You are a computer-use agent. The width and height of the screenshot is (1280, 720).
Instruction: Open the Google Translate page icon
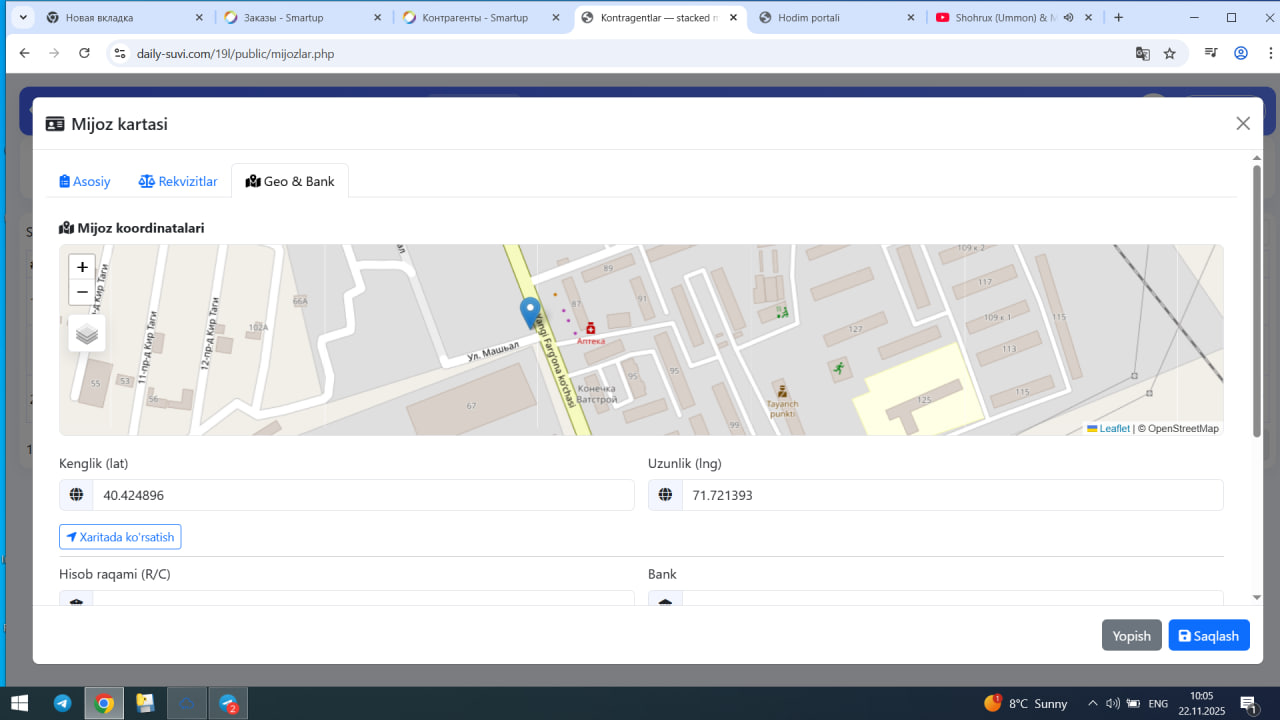click(x=1142, y=53)
